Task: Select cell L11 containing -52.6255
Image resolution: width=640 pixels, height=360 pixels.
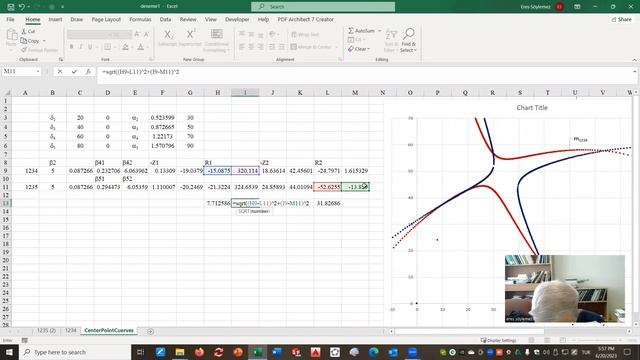Action: click(x=327, y=187)
